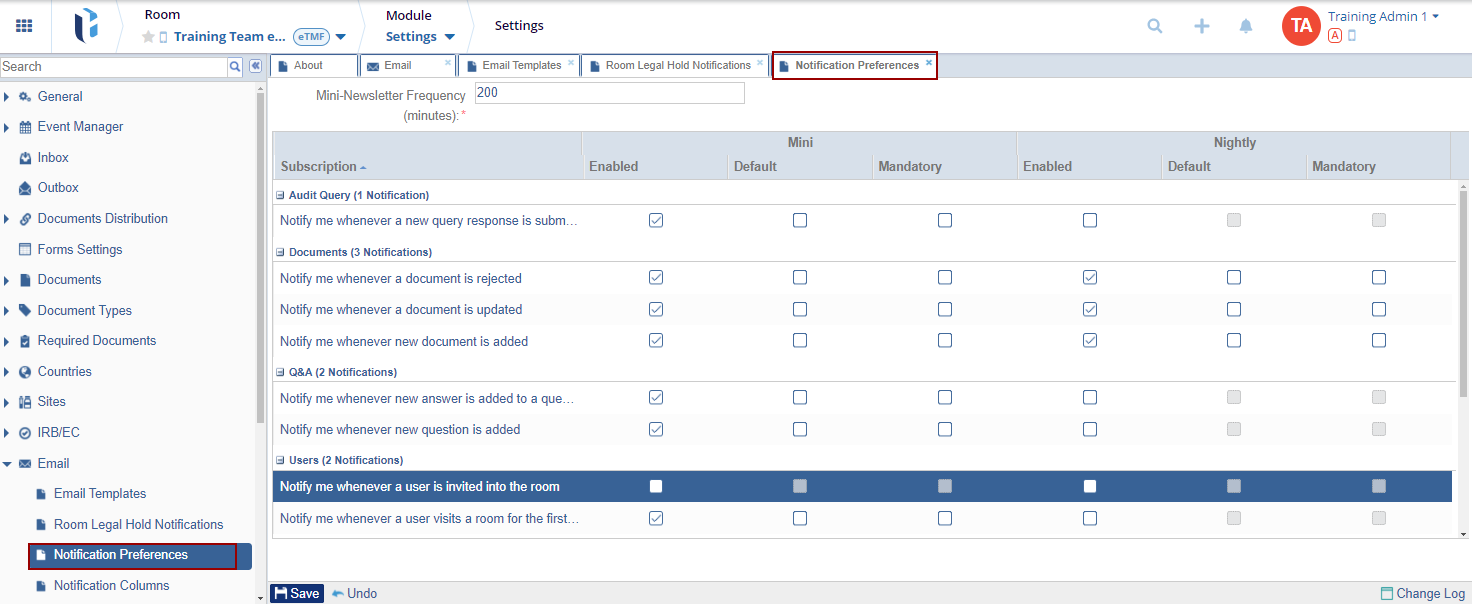This screenshot has width=1472, height=604.
Task: Click the sidebar search magnifier icon
Action: point(235,67)
